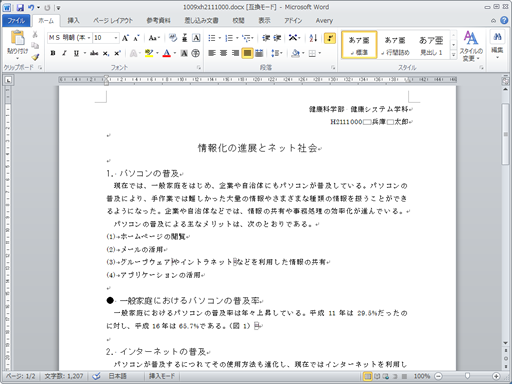Switch to the Avery tab
Image resolution: width=512 pixels, height=384 pixels.
coord(324,20)
